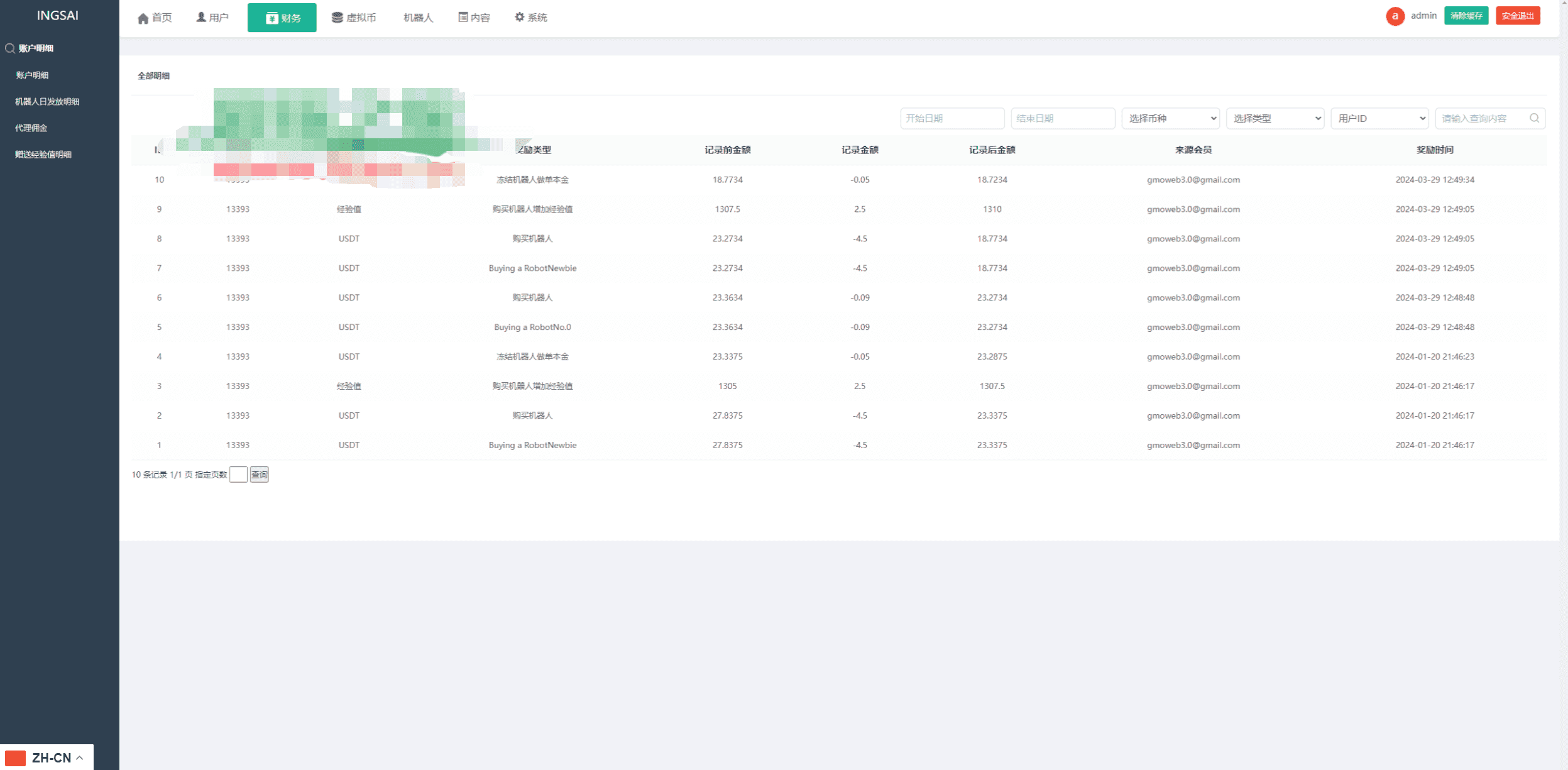
Task: Open the 用户 user menu icon
Action: click(201, 17)
